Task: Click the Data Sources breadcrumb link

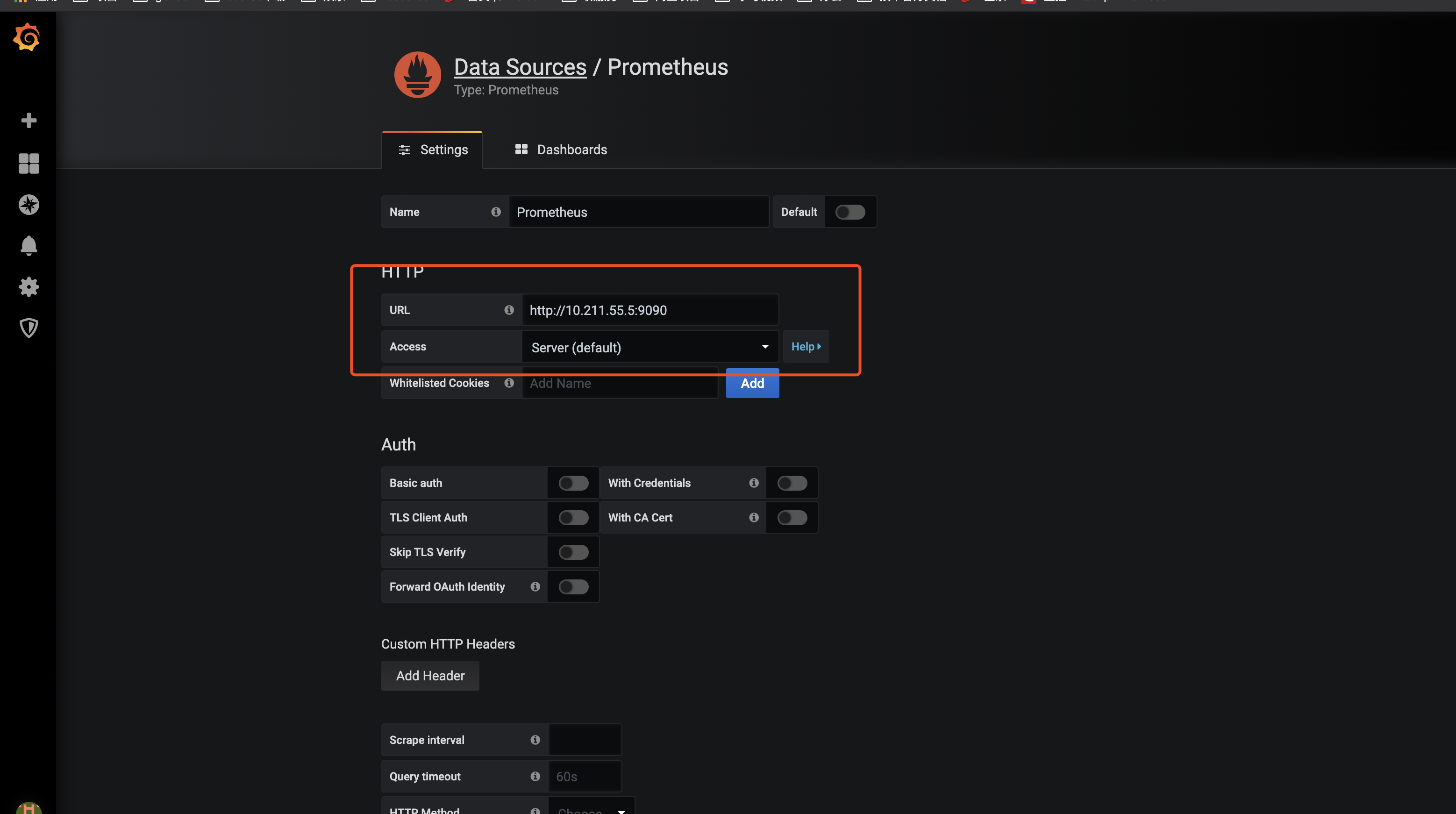Action: click(520, 67)
